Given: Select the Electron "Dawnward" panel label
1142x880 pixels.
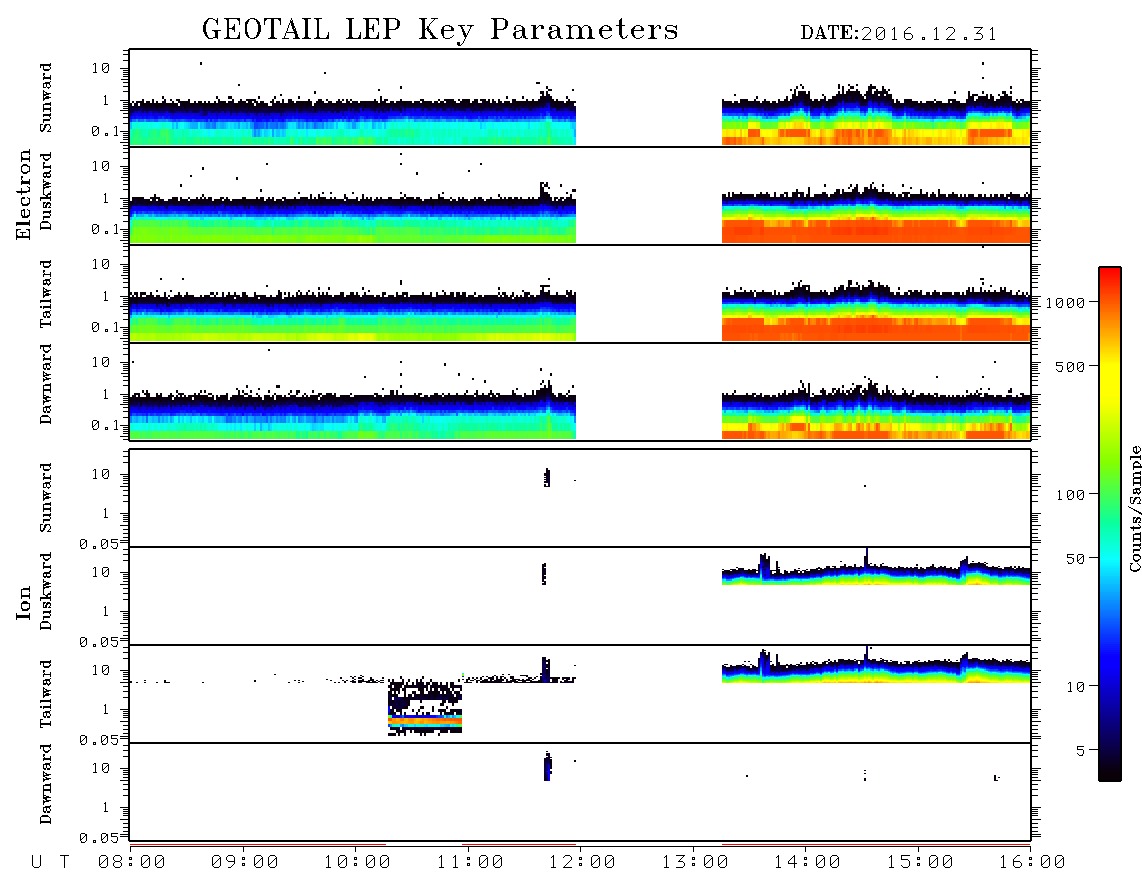Looking at the screenshot, I should click(46, 384).
